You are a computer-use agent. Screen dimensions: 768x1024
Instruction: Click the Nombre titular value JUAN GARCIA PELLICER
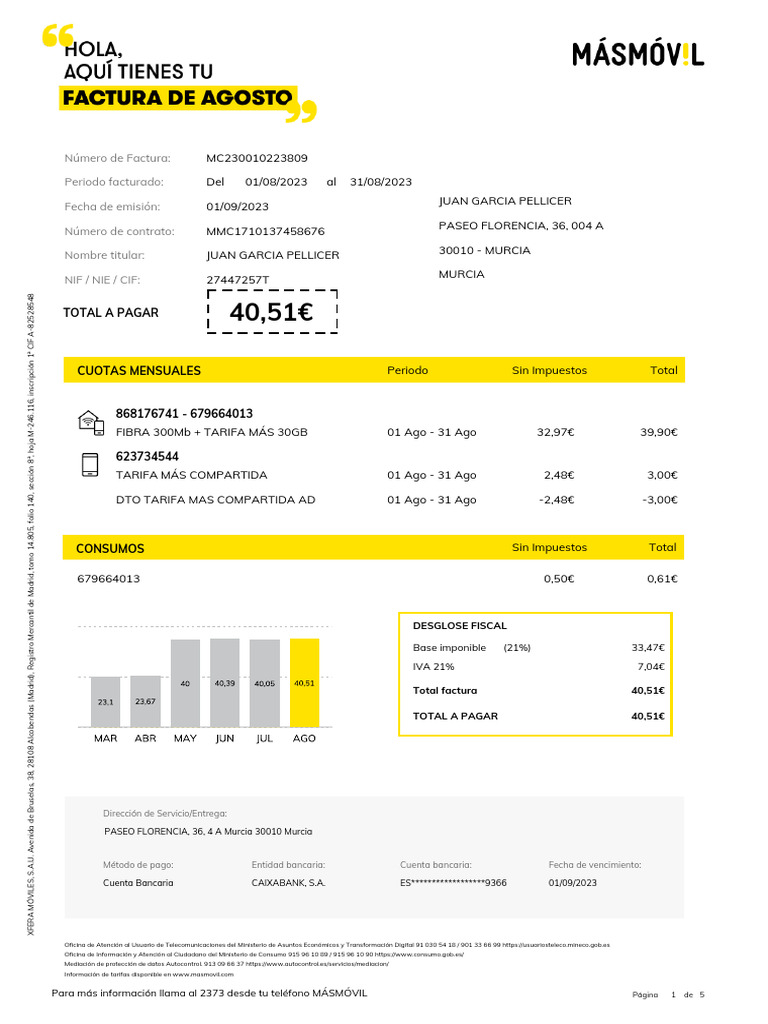pyautogui.click(x=273, y=255)
